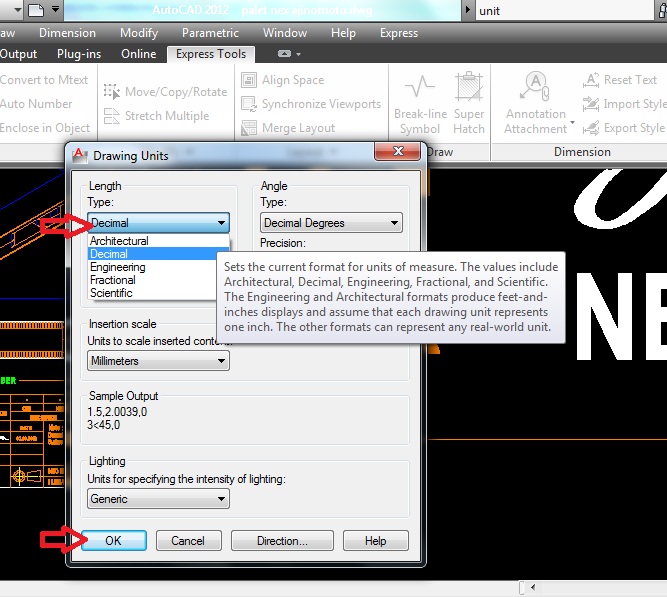Open the Express menu

[x=399, y=33]
